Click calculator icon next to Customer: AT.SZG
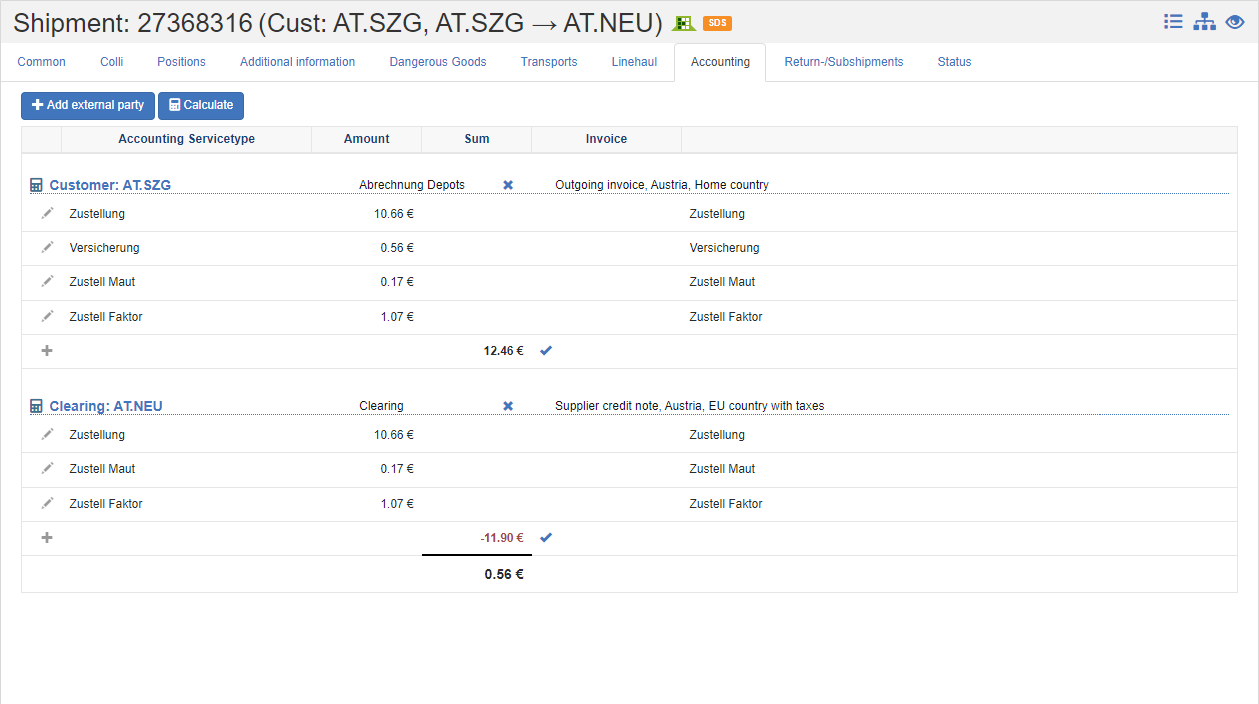 pos(37,185)
